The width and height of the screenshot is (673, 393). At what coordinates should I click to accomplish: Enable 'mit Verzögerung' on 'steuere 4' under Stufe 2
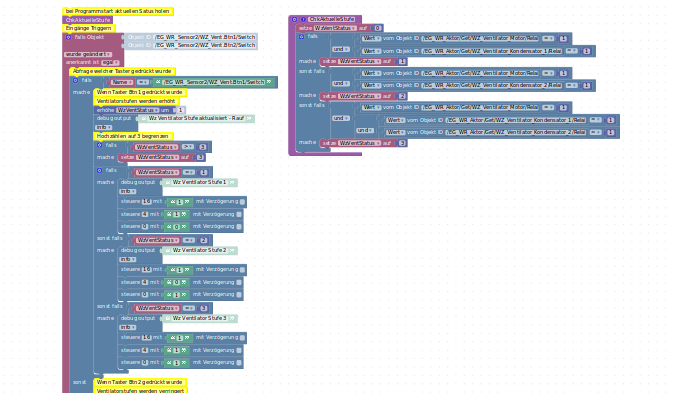pyautogui.click(x=239, y=282)
